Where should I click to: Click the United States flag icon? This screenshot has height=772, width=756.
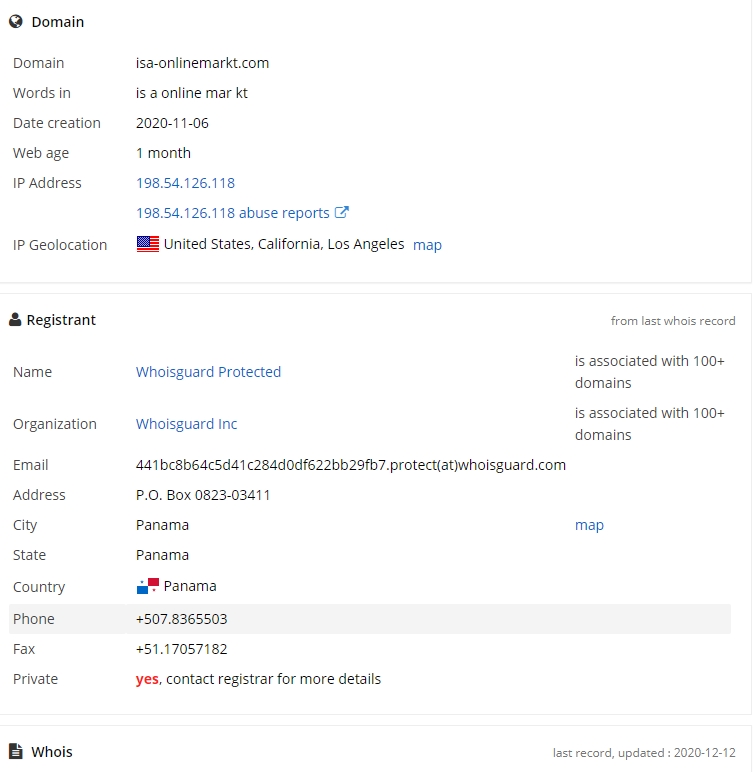pos(148,244)
